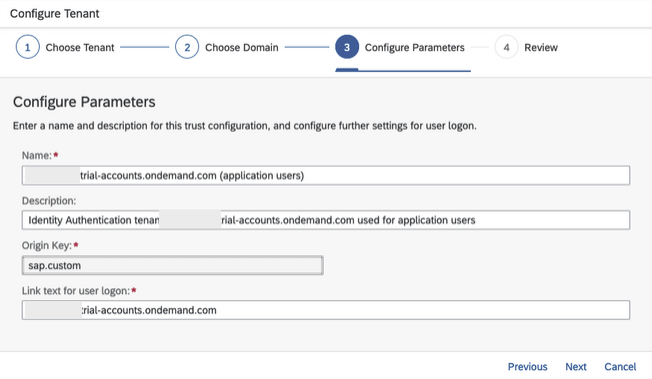This screenshot has width=652, height=379.
Task: Edit the Description input field
Action: (326, 220)
